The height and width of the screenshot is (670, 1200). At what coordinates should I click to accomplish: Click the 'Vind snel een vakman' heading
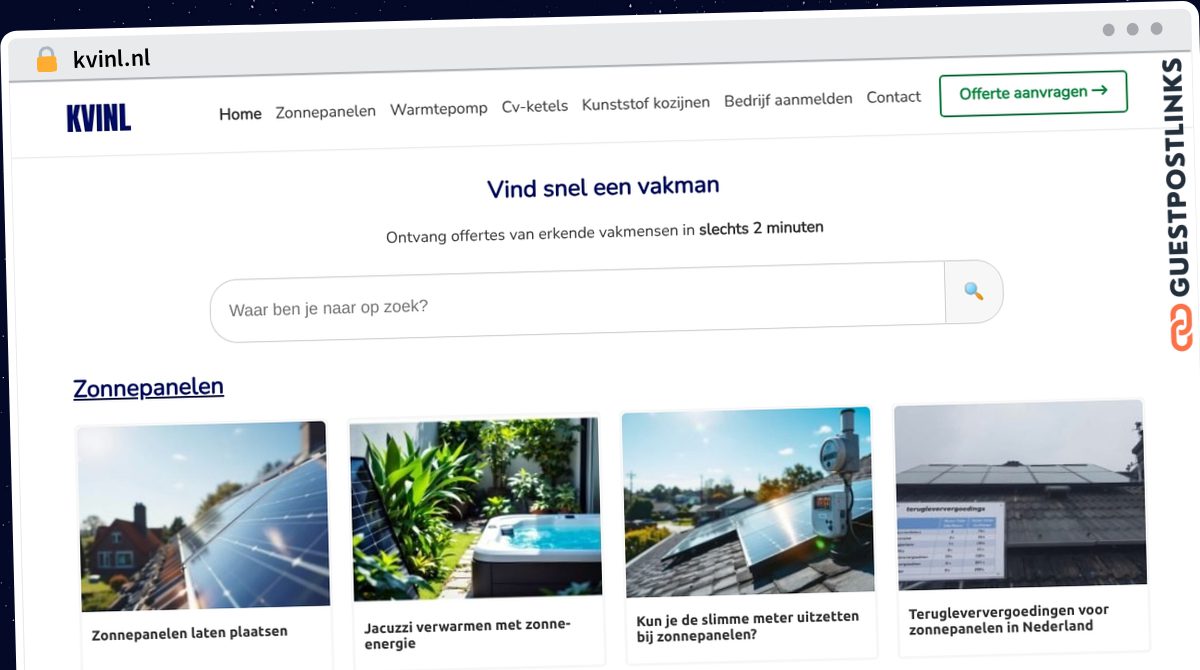coord(603,187)
